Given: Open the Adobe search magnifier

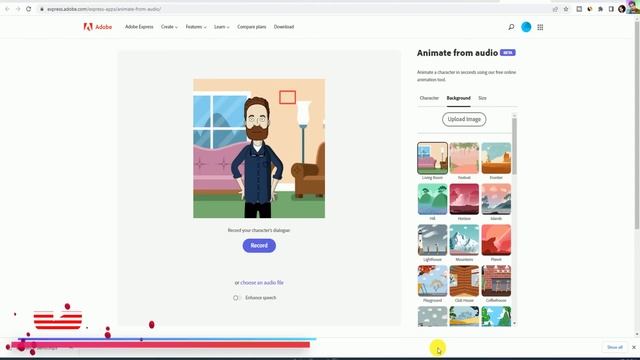Looking at the screenshot, I should [x=511, y=27].
